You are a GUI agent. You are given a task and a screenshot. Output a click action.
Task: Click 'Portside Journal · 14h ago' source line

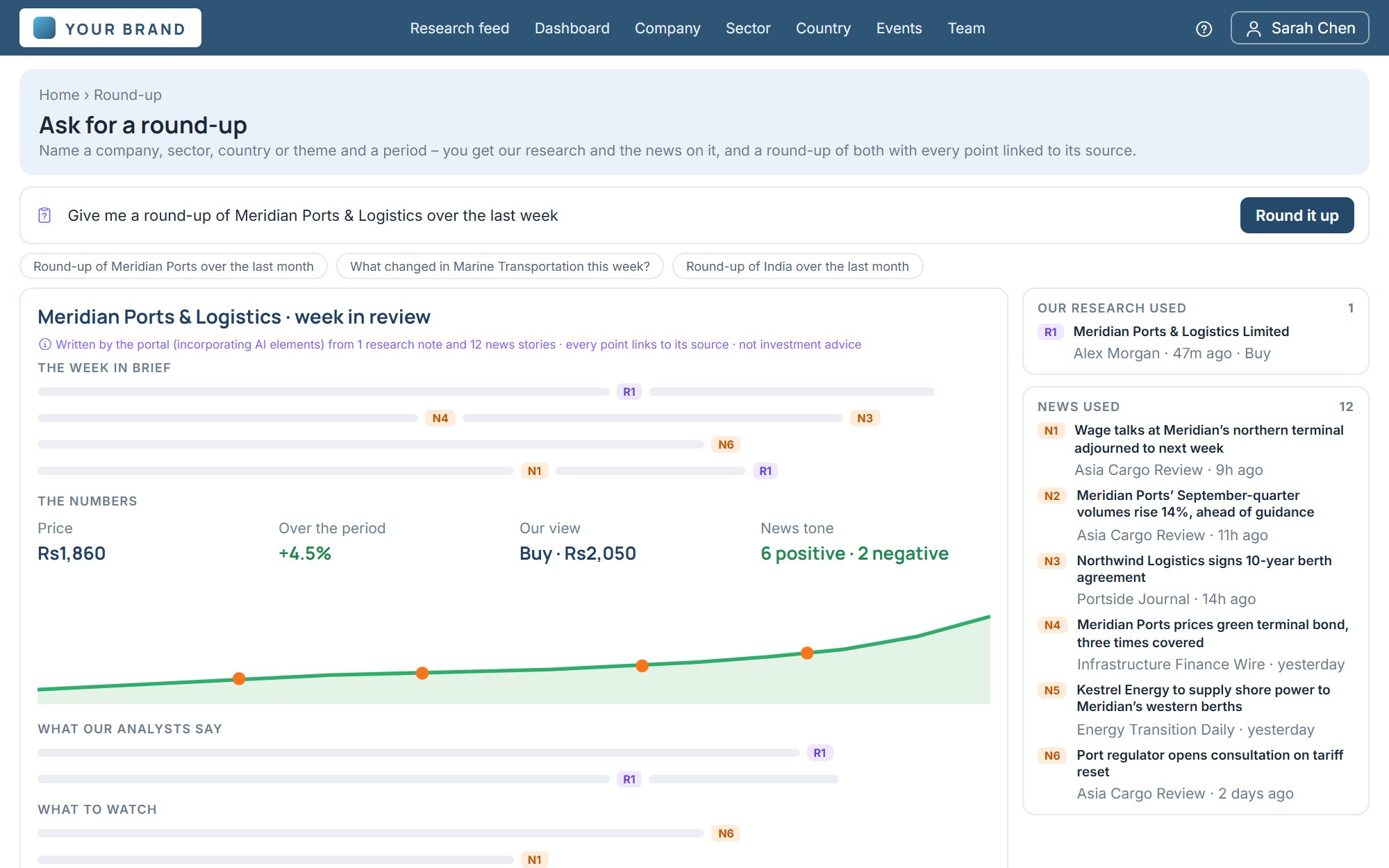[x=1166, y=599]
